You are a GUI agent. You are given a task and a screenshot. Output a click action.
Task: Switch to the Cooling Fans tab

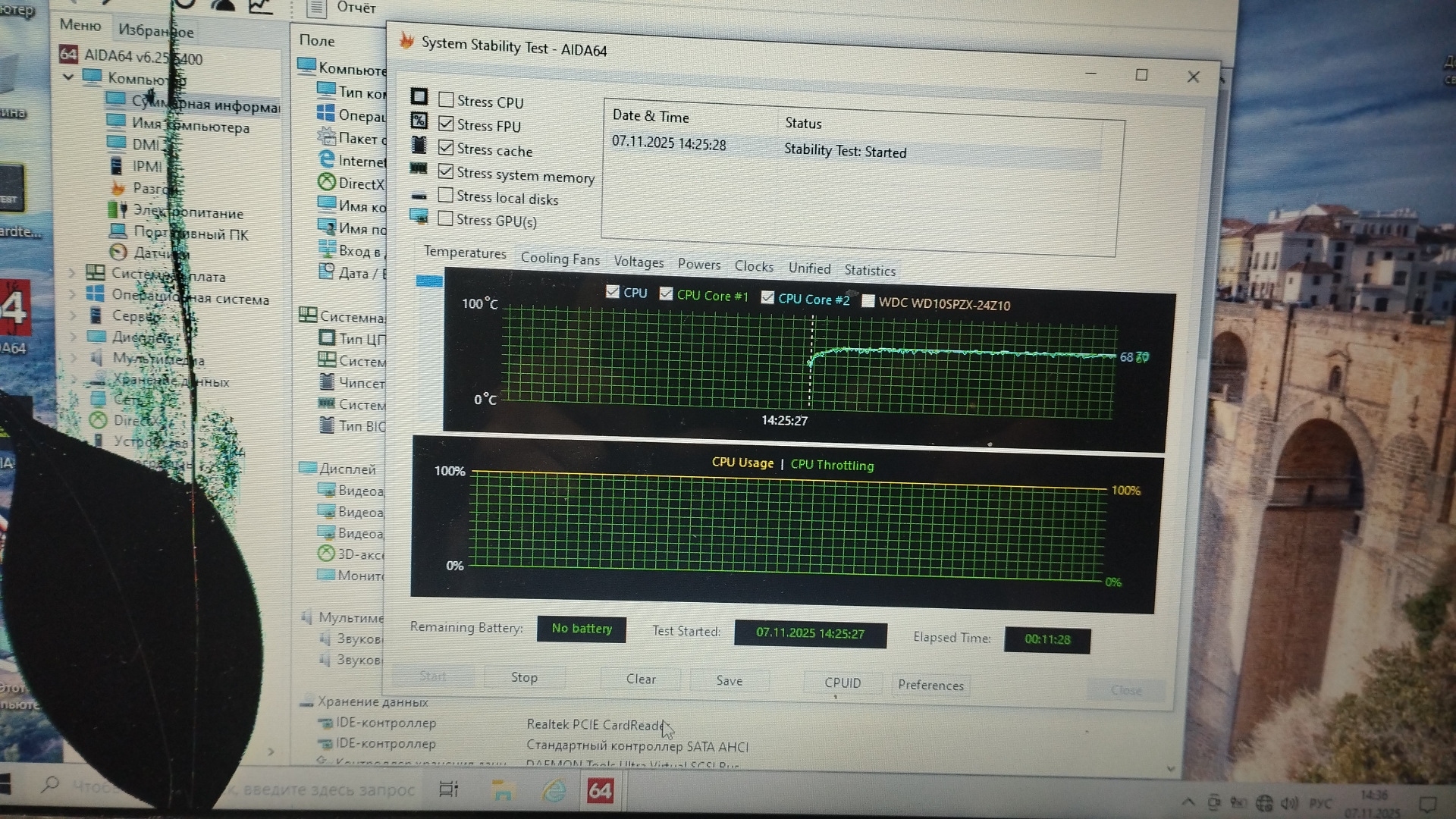point(560,259)
